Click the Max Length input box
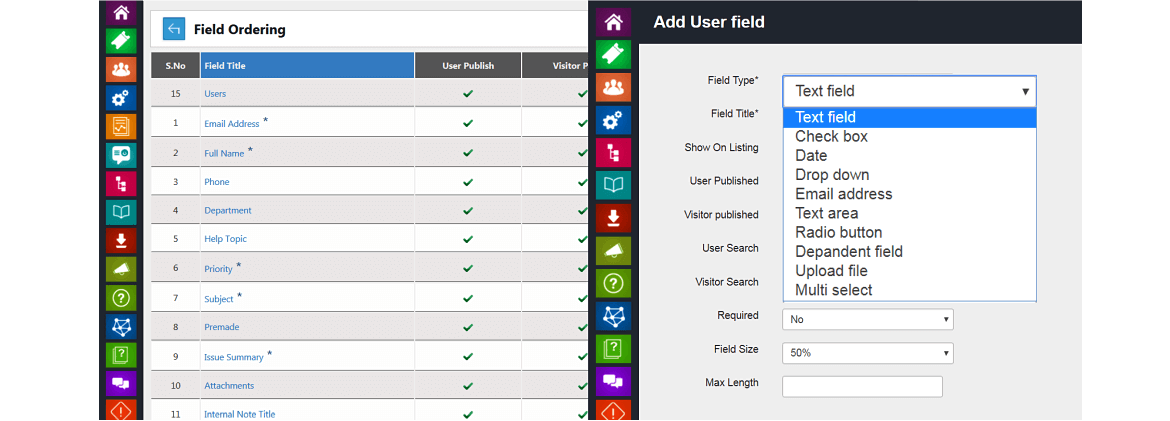Screen dimensions: 1170x421 (x=863, y=387)
